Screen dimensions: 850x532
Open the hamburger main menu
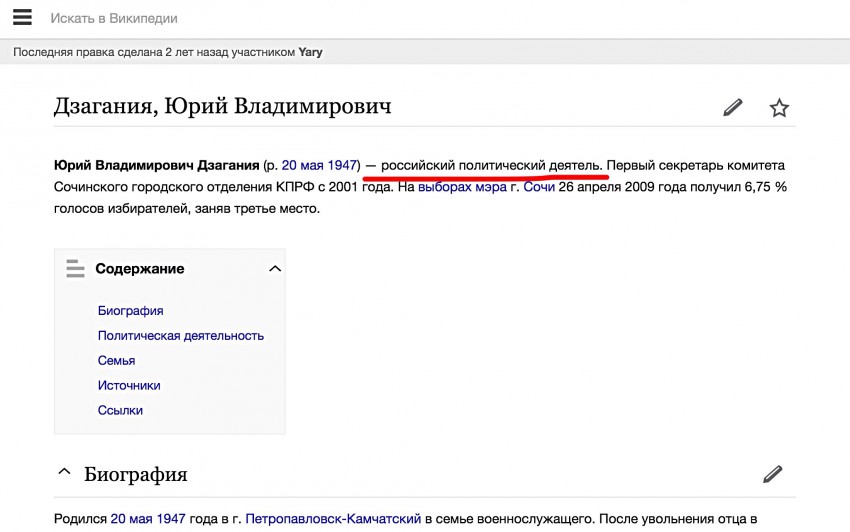pos(22,18)
